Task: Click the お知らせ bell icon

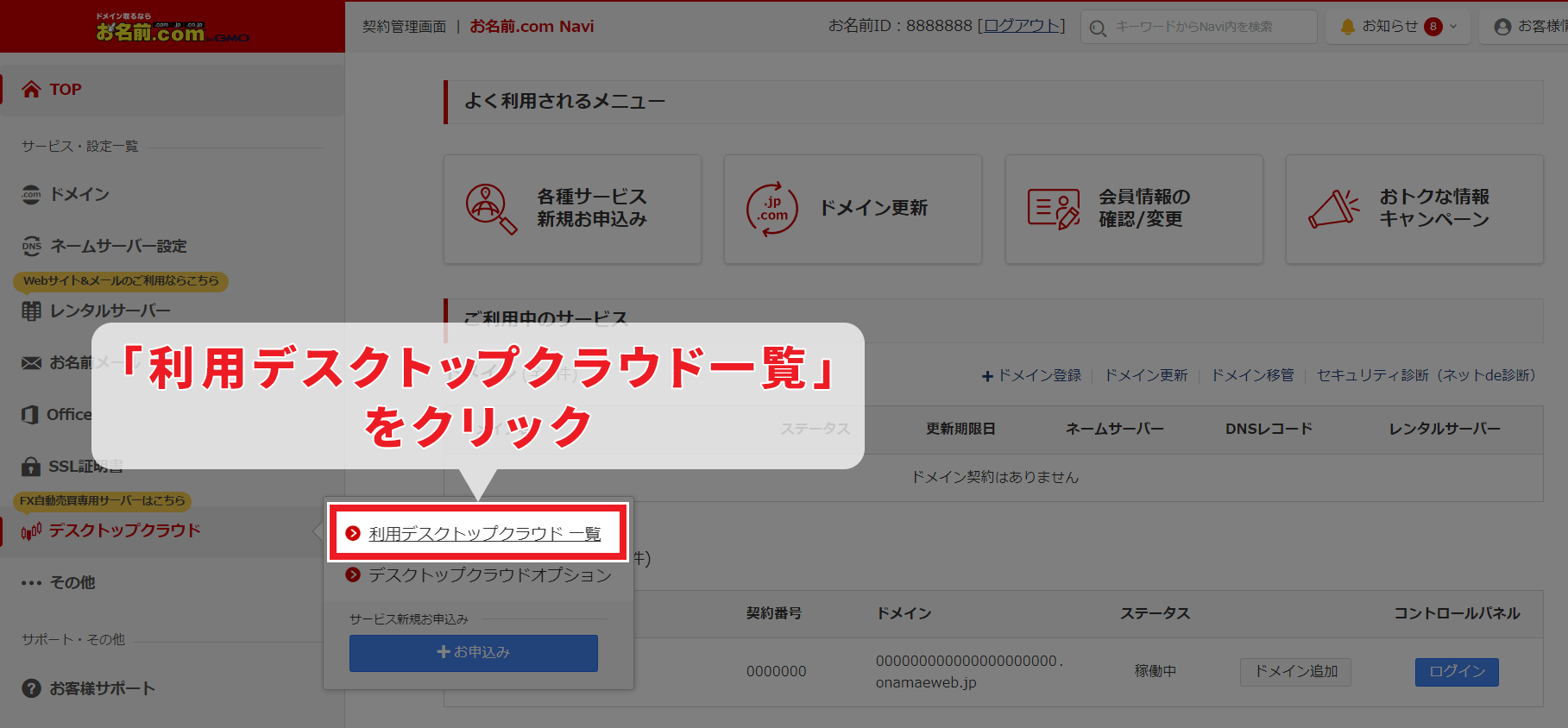Action: (x=1347, y=27)
